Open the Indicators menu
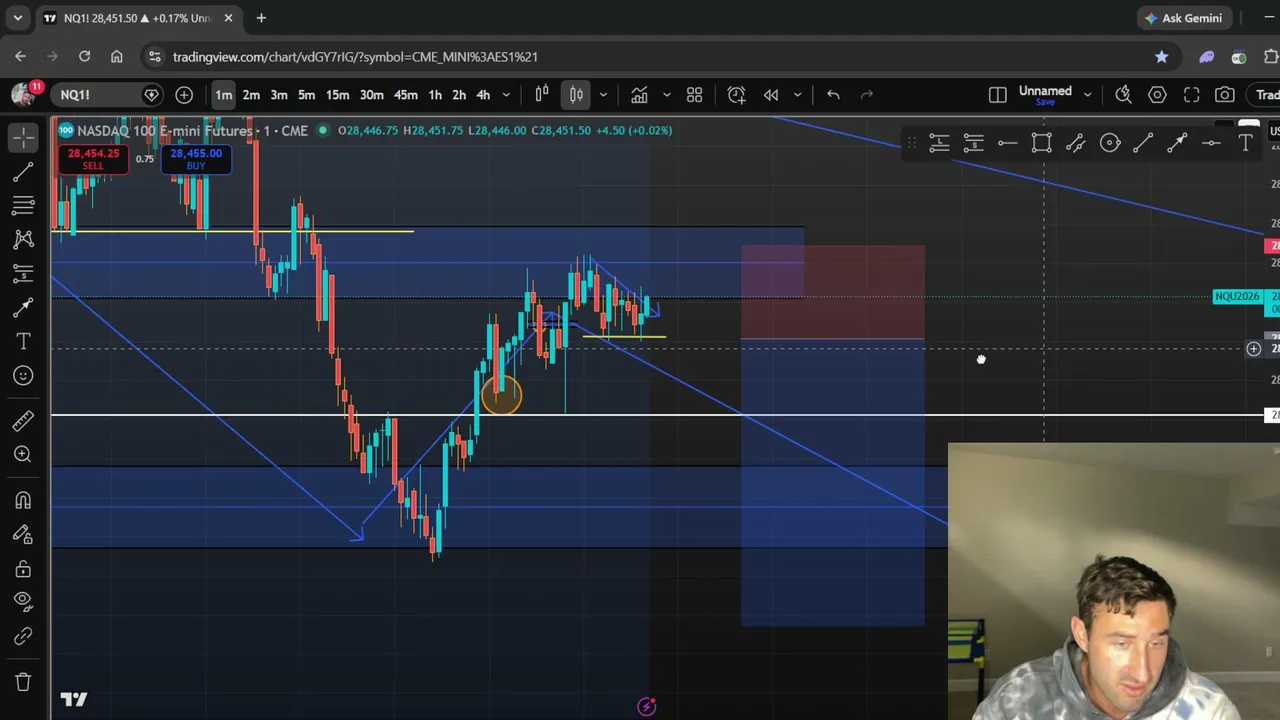The width and height of the screenshot is (1280, 720). pos(639,95)
